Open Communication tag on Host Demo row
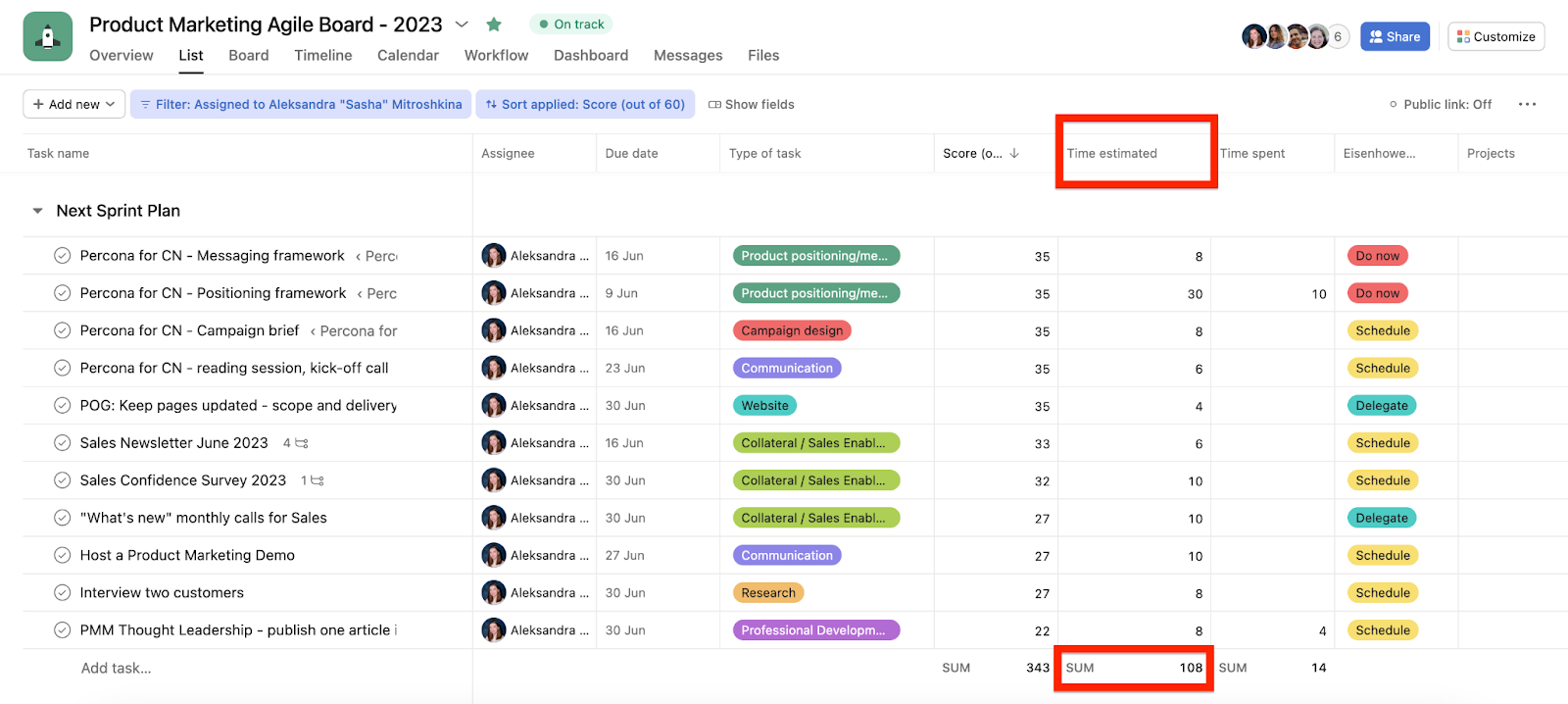Viewport: 1568px width, 704px height. (787, 555)
